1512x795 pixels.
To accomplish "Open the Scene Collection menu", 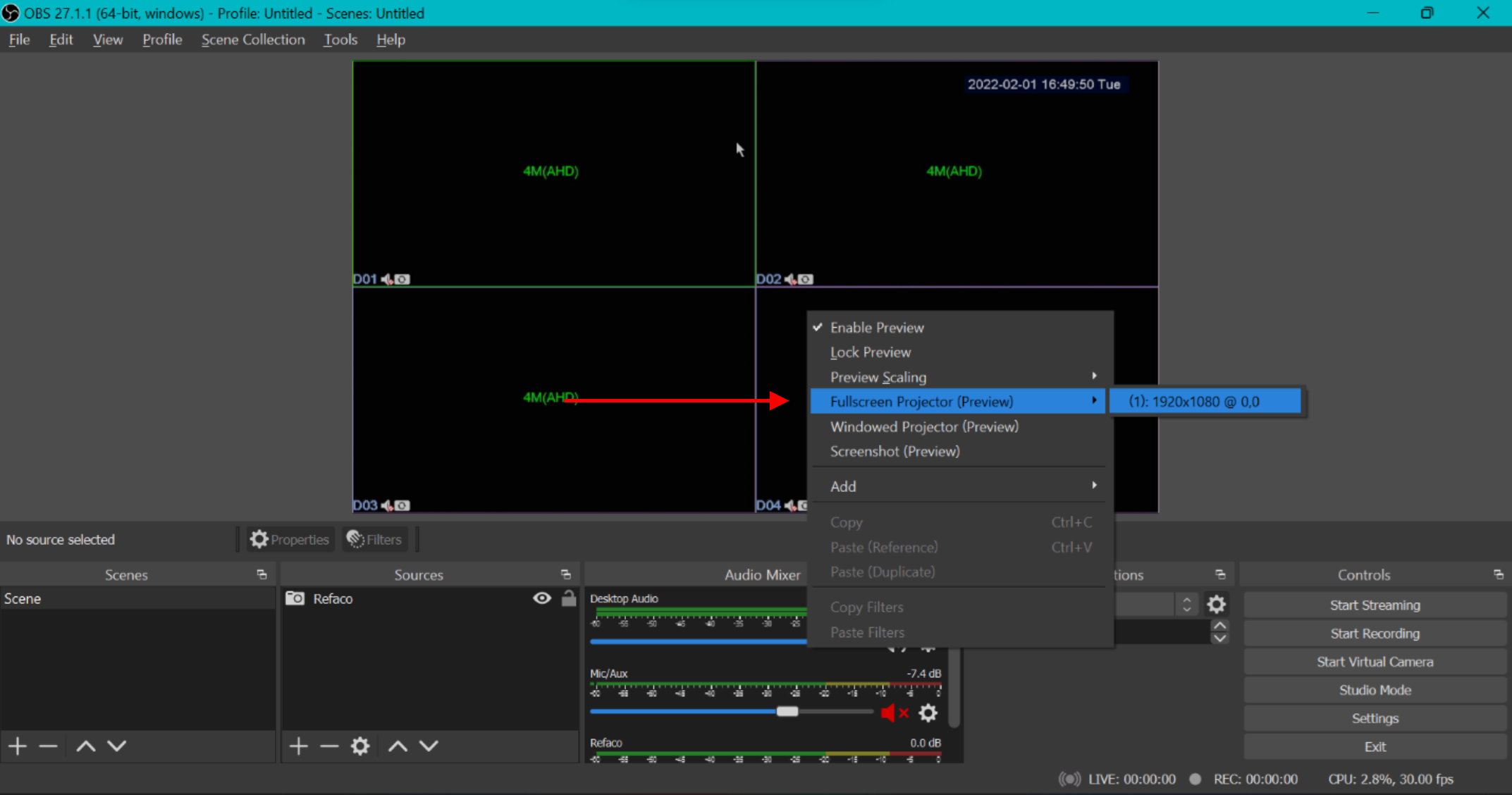I will pos(253,39).
